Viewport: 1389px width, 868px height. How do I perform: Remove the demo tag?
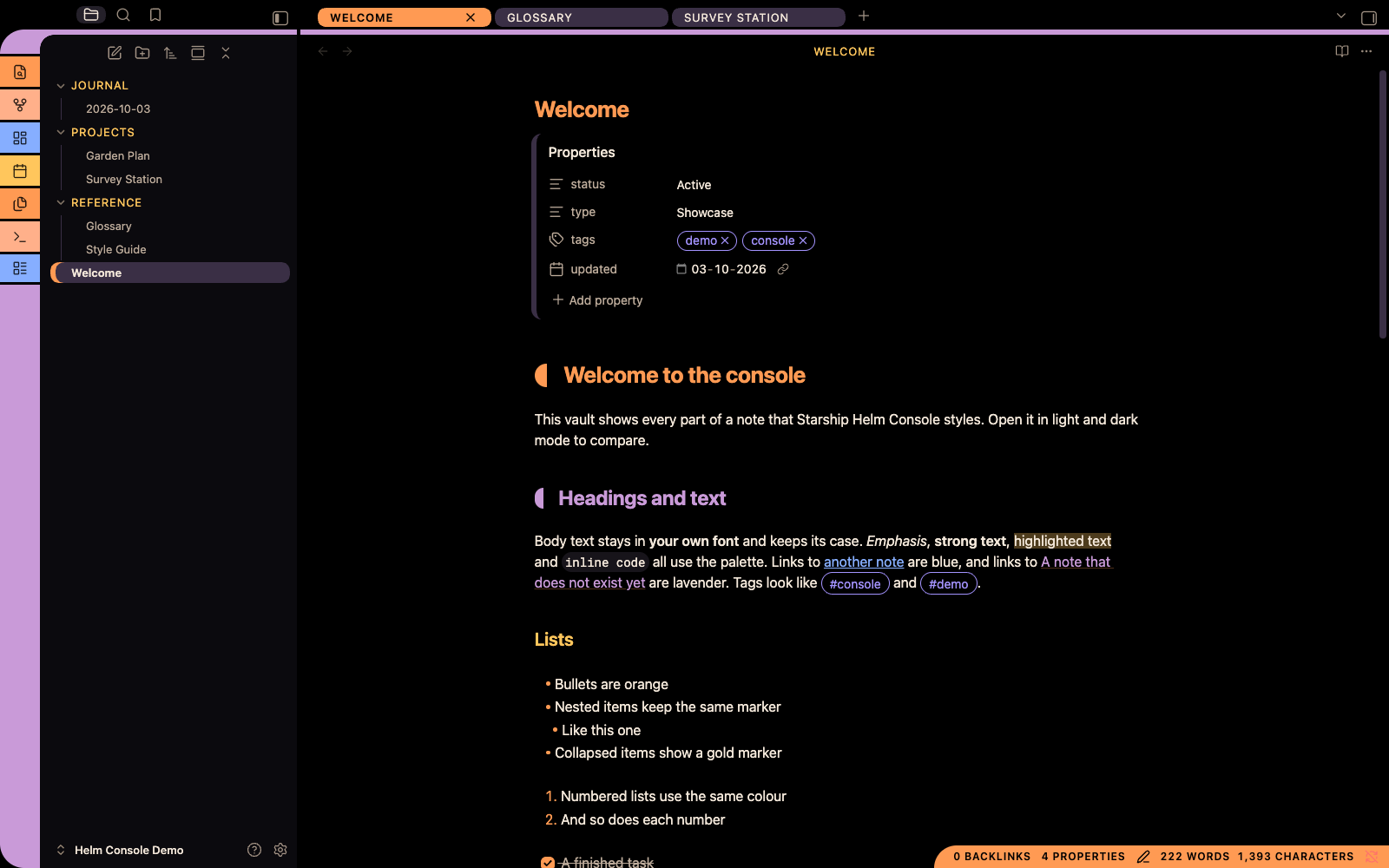coord(725,241)
